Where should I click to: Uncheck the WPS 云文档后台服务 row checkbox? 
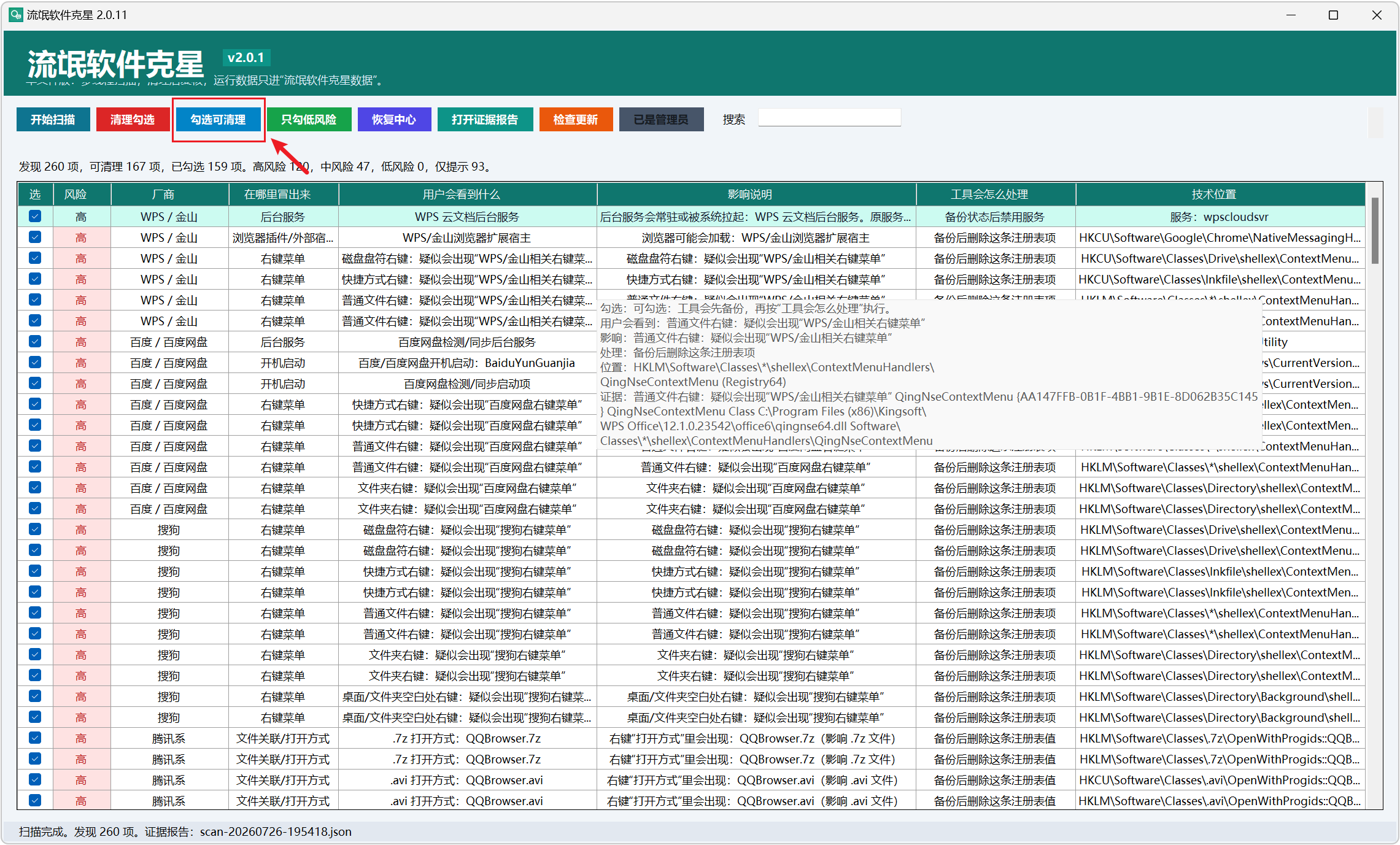click(35, 216)
